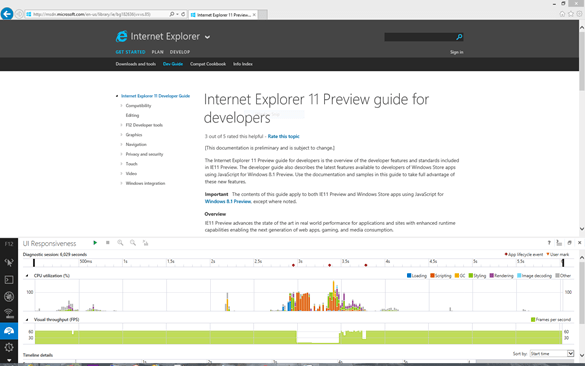Open the Emulation settings gear icon
585x366 pixels.
9,347
